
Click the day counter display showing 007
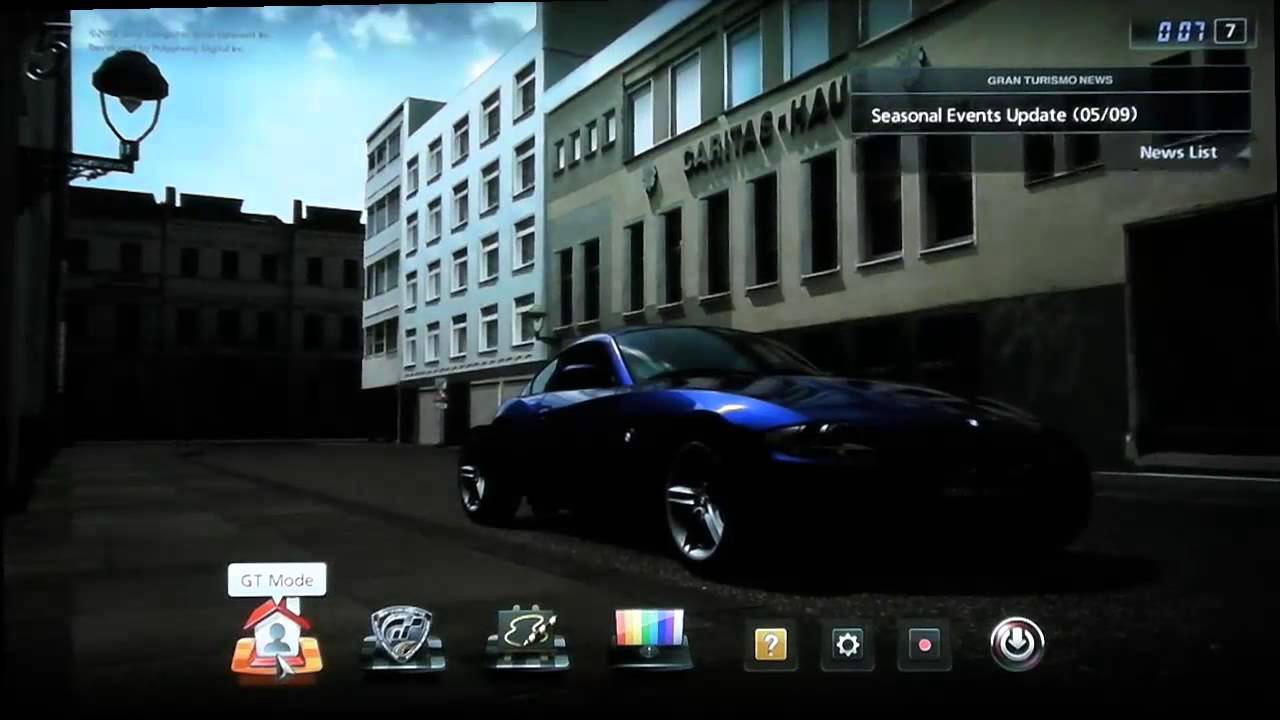coord(1180,32)
